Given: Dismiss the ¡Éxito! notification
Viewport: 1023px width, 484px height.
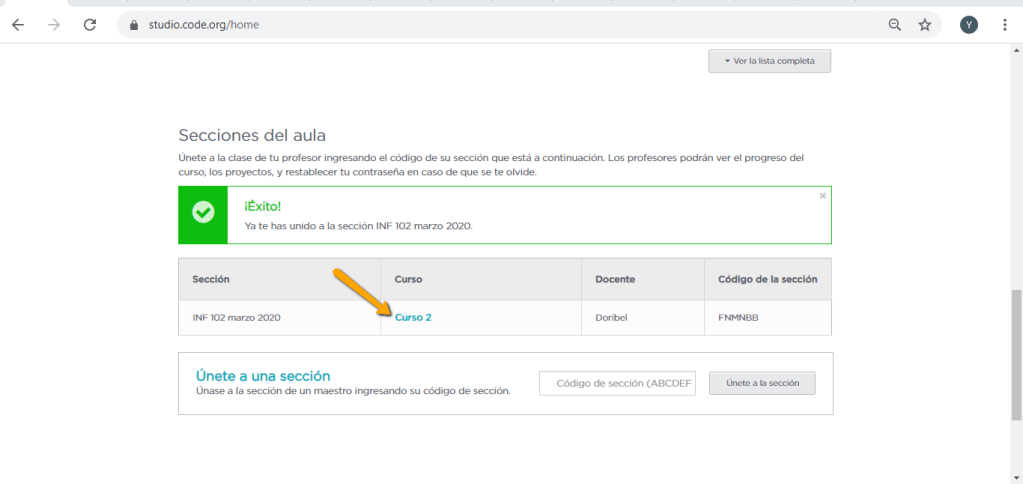Looking at the screenshot, I should point(822,196).
